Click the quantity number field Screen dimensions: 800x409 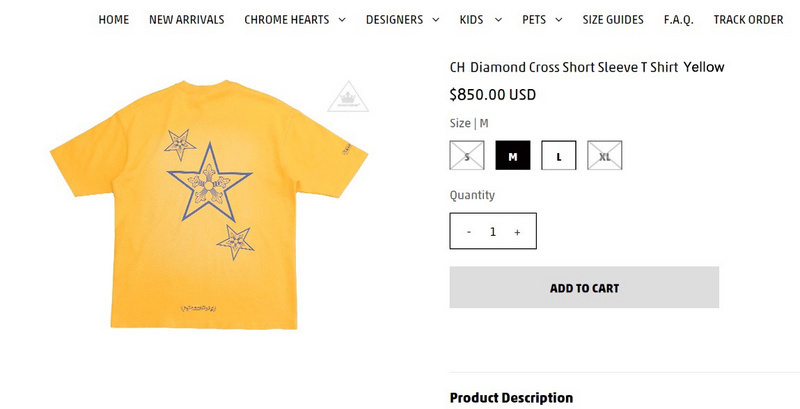(493, 232)
